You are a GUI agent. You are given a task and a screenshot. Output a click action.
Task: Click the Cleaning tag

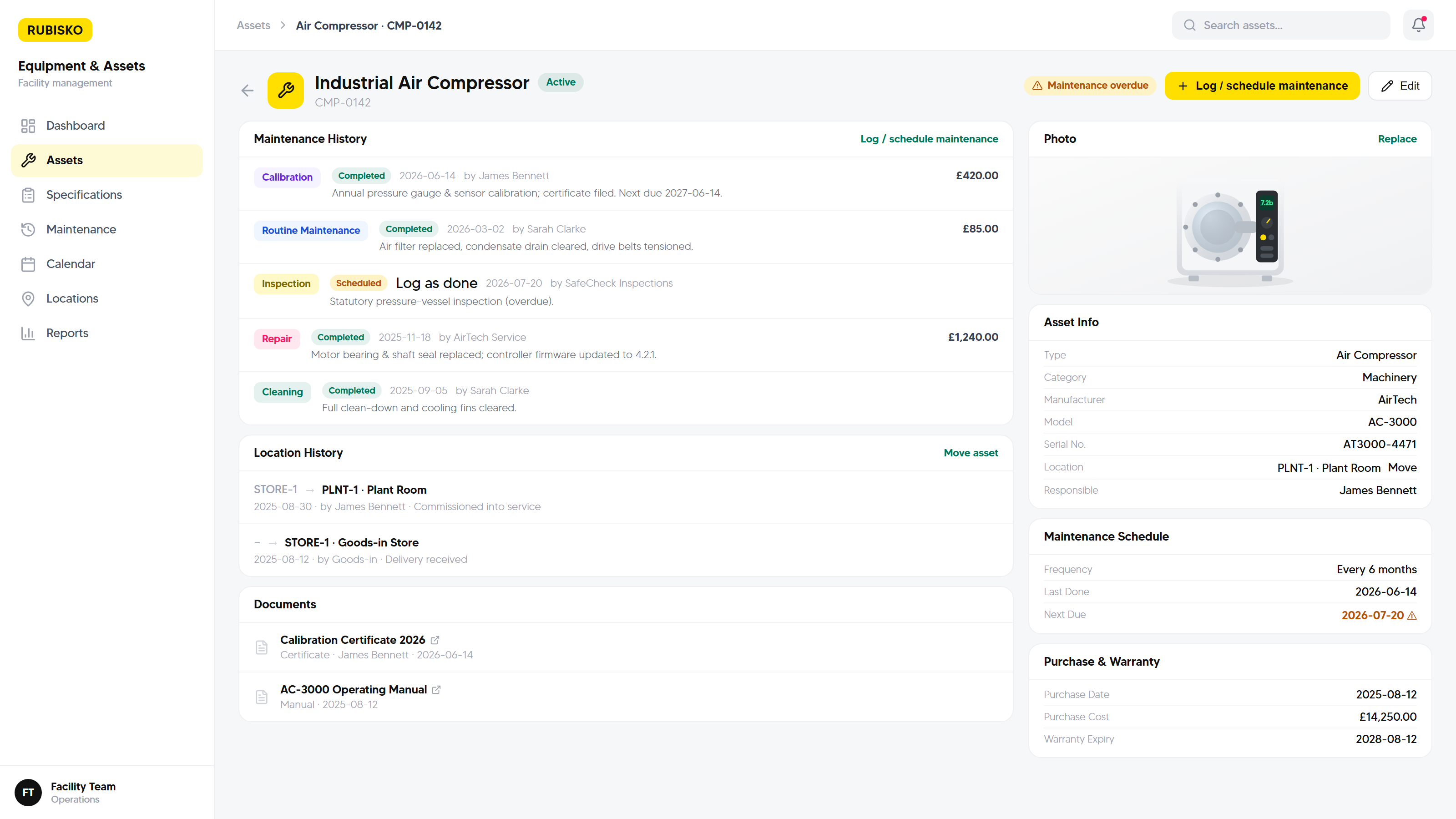(282, 392)
